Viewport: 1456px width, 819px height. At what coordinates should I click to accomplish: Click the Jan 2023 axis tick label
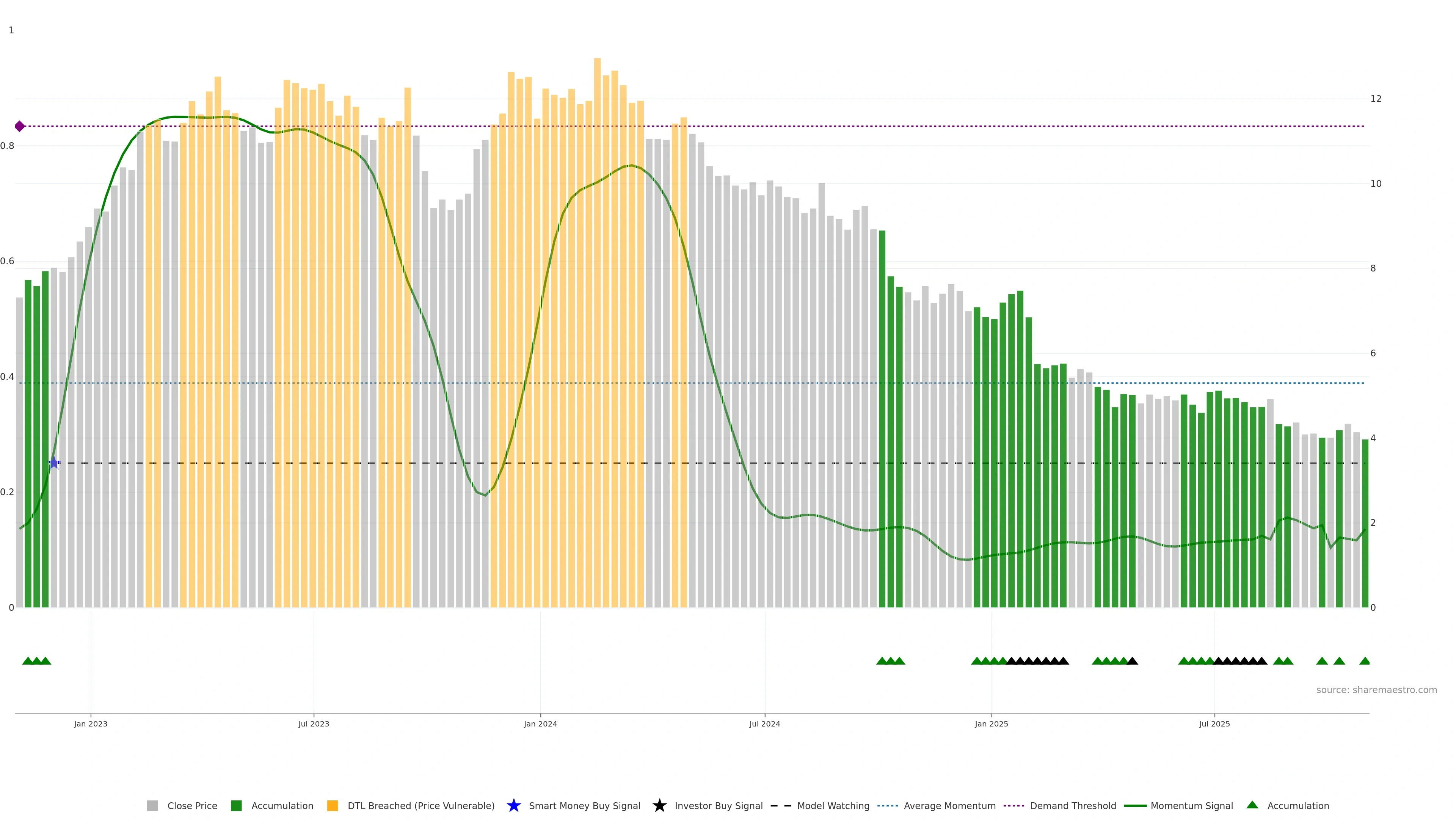tap(91, 723)
